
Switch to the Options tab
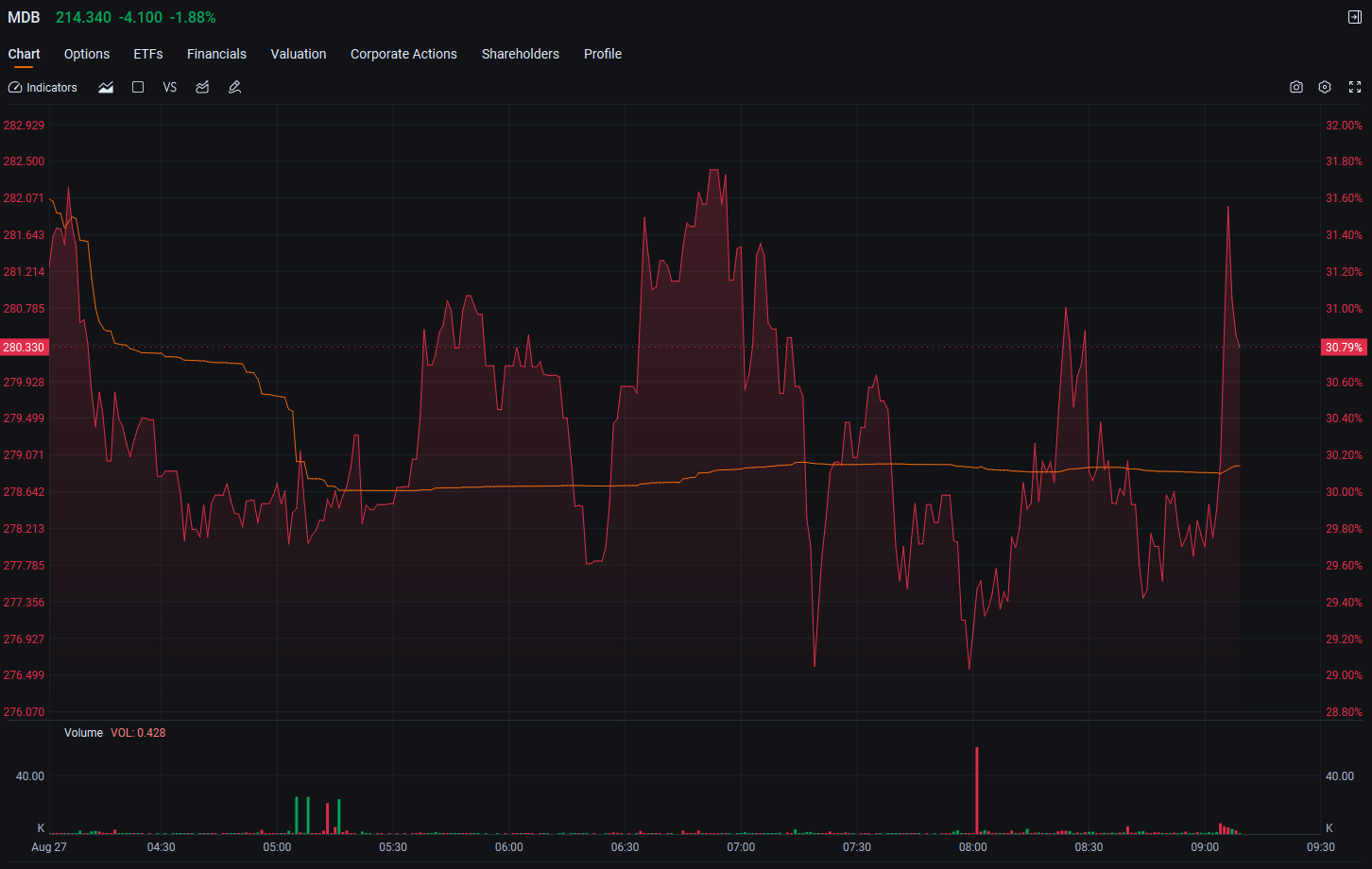point(87,54)
